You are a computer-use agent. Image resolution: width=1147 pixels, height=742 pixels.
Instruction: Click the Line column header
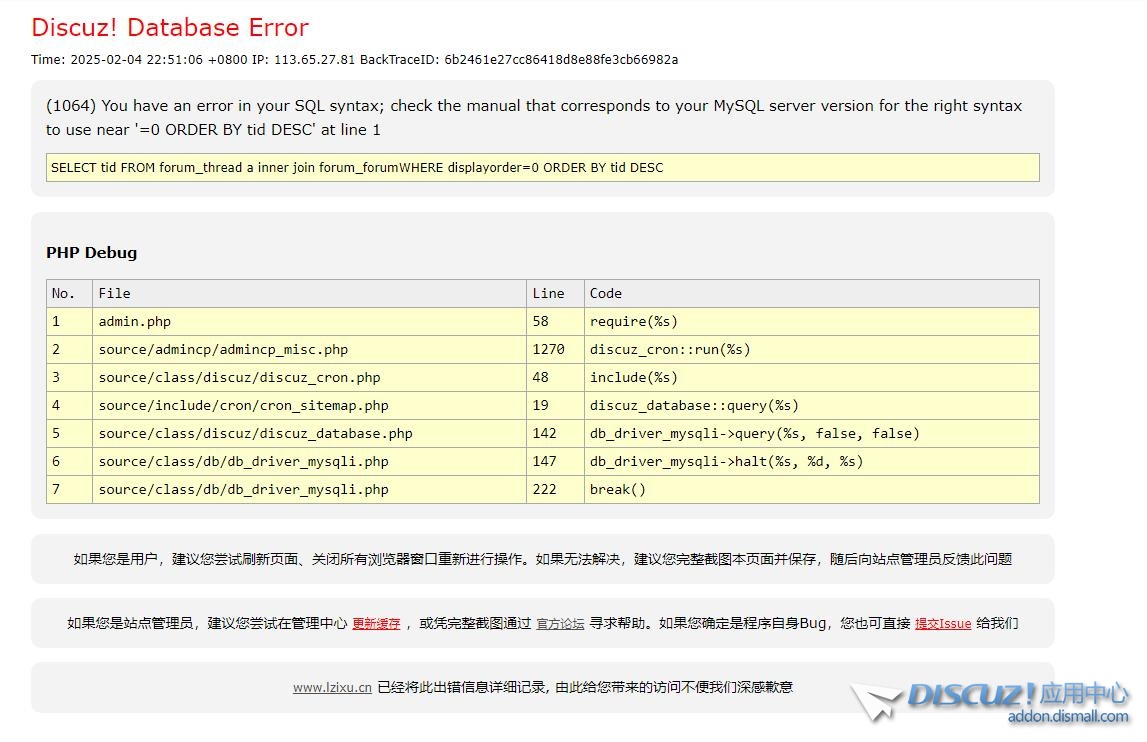pyautogui.click(x=555, y=293)
